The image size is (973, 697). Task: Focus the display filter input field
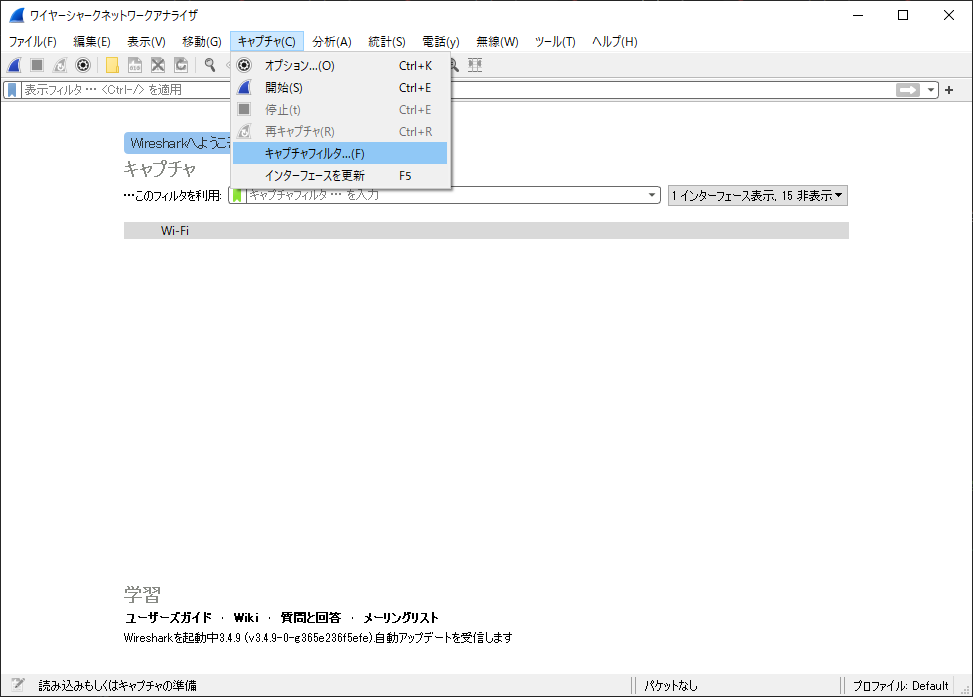click(458, 90)
